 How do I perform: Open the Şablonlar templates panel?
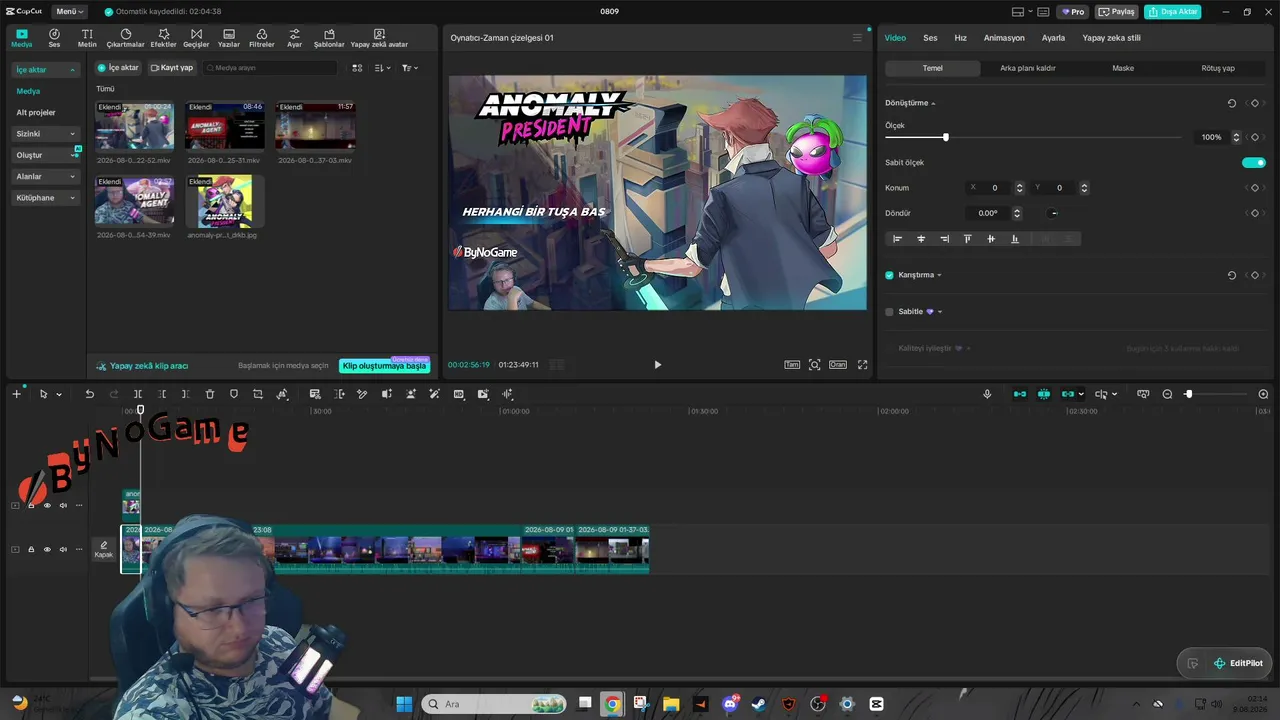point(329,38)
